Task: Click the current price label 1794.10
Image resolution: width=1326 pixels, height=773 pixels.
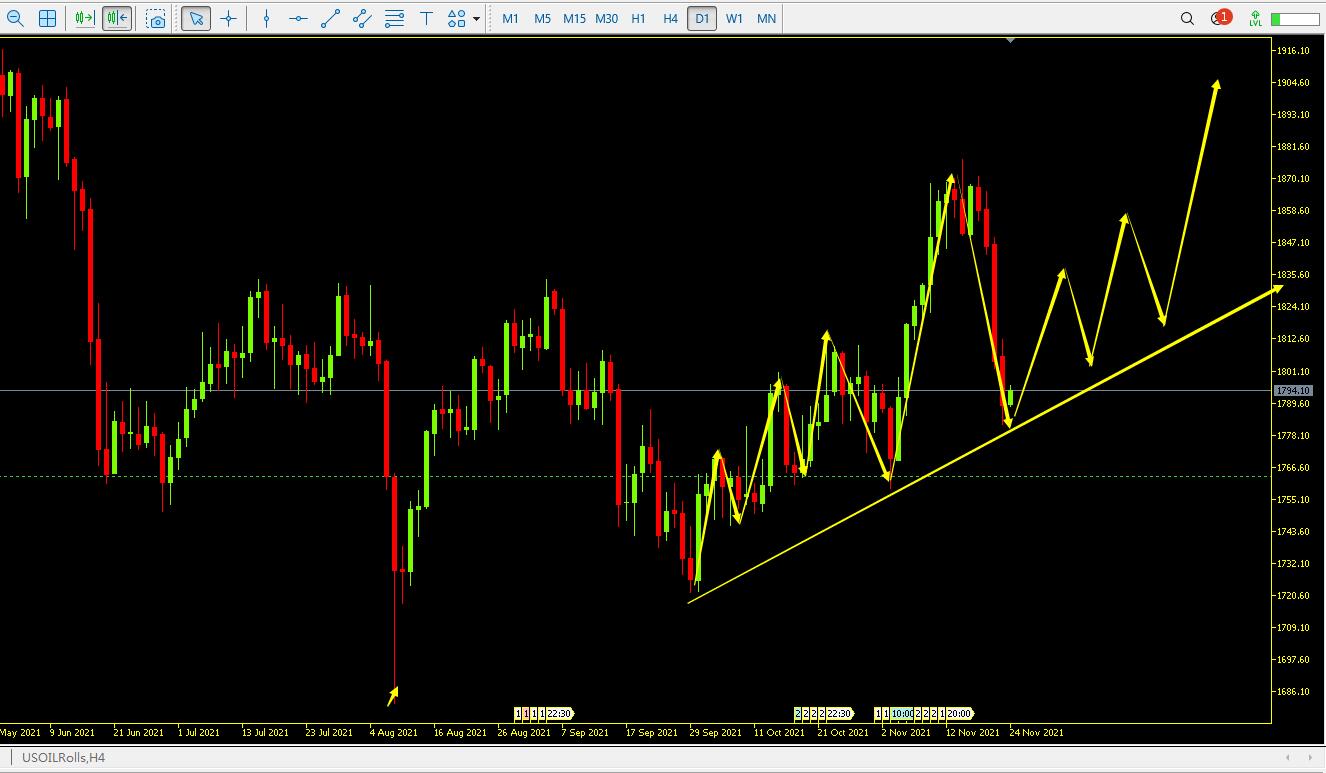Action: point(1292,390)
